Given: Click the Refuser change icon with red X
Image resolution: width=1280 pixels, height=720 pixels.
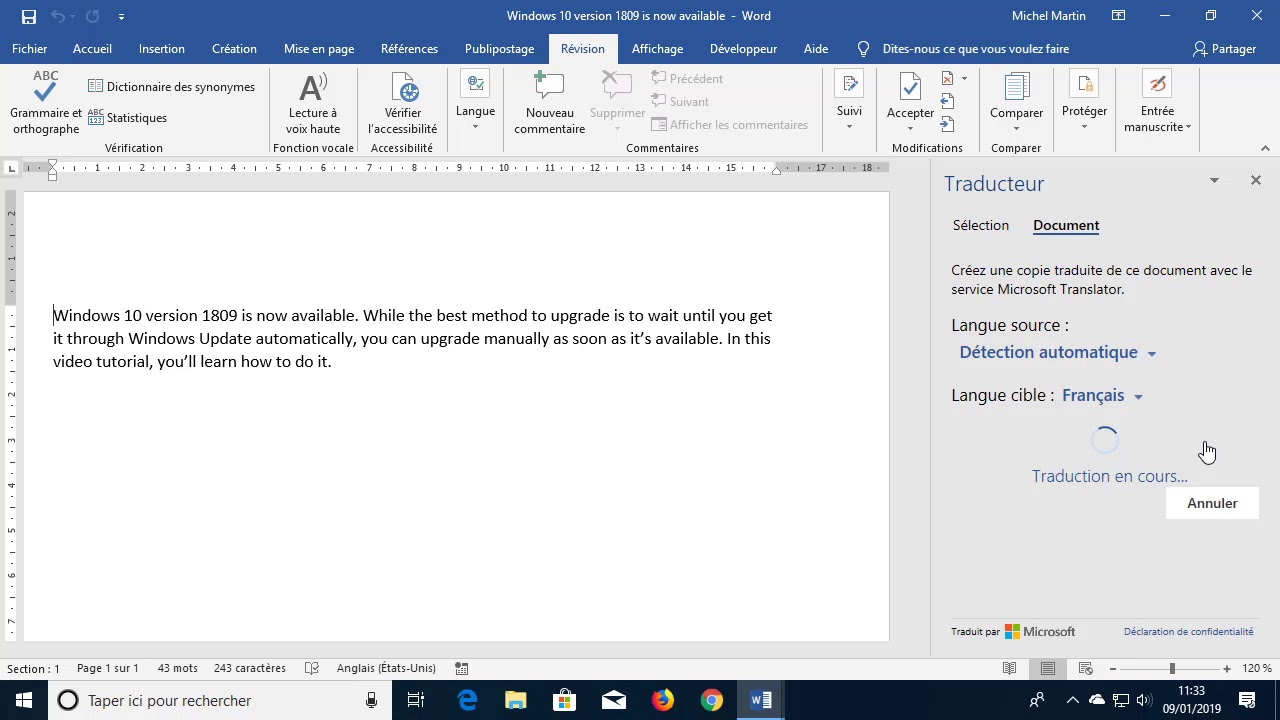Looking at the screenshot, I should pos(948,78).
